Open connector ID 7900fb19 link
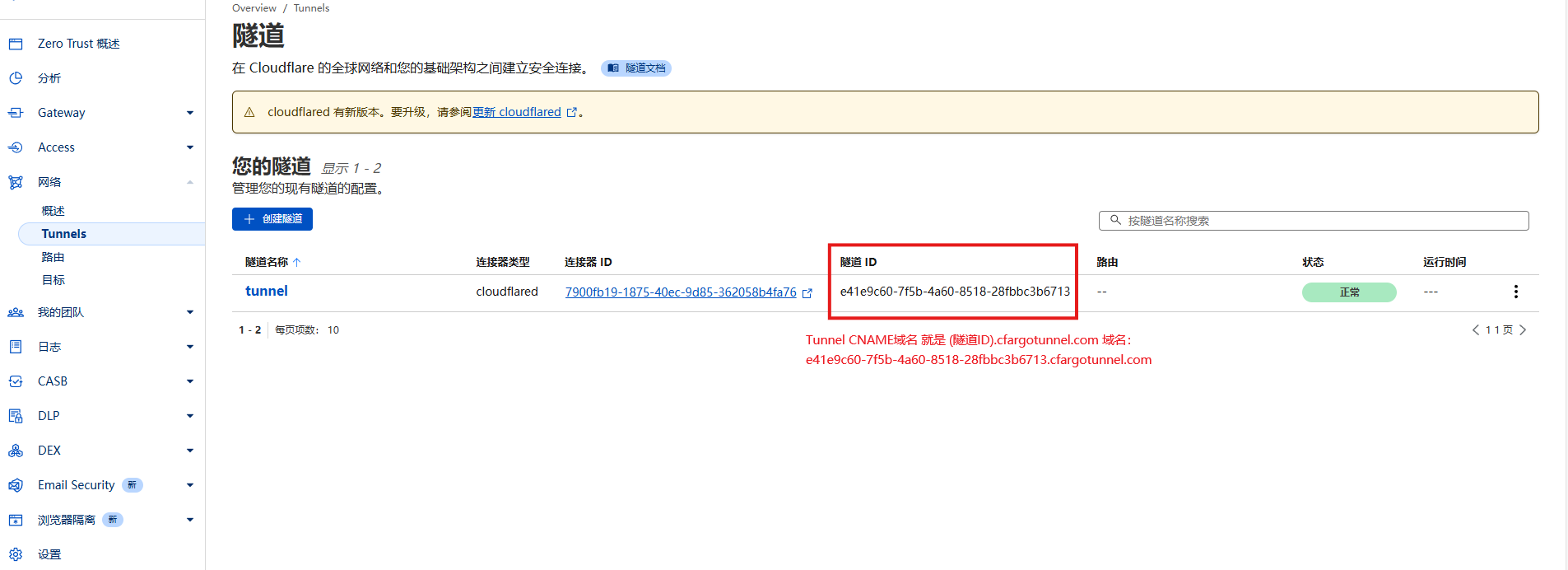This screenshot has height=570, width=1568. point(681,292)
